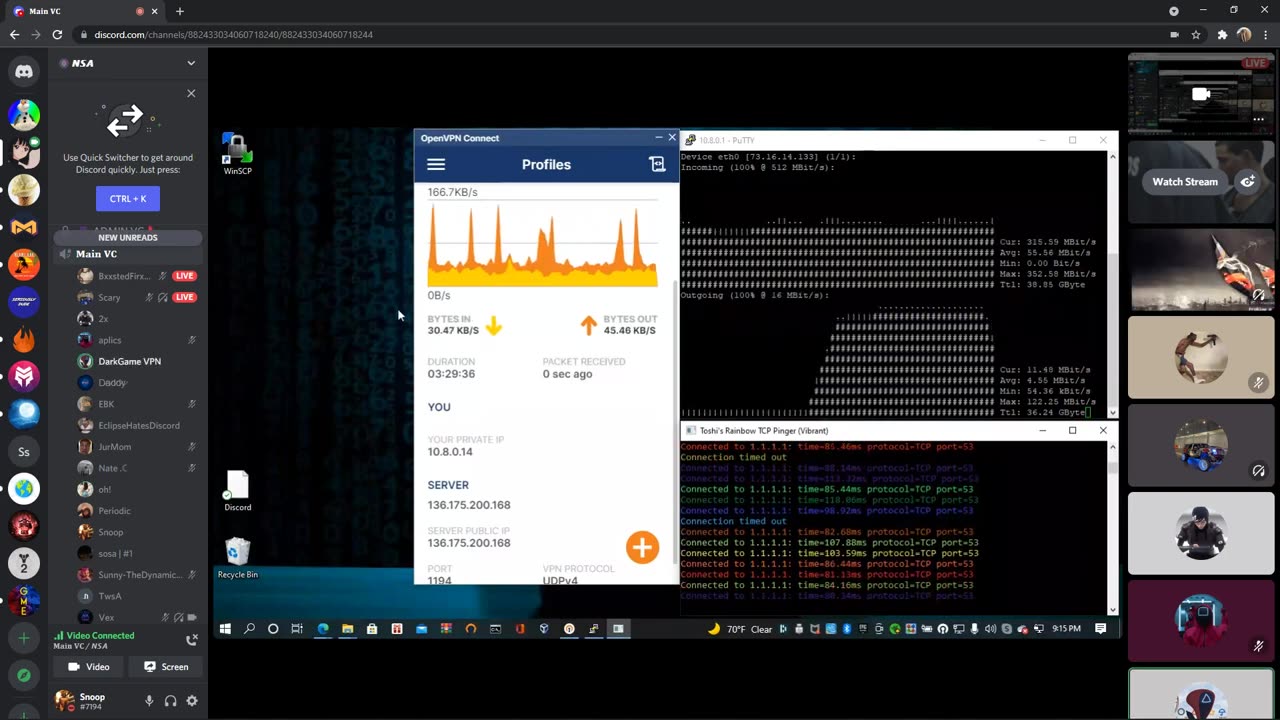The image size is (1280, 720).
Task: Click the Chrome back navigation arrow
Action: (14, 35)
